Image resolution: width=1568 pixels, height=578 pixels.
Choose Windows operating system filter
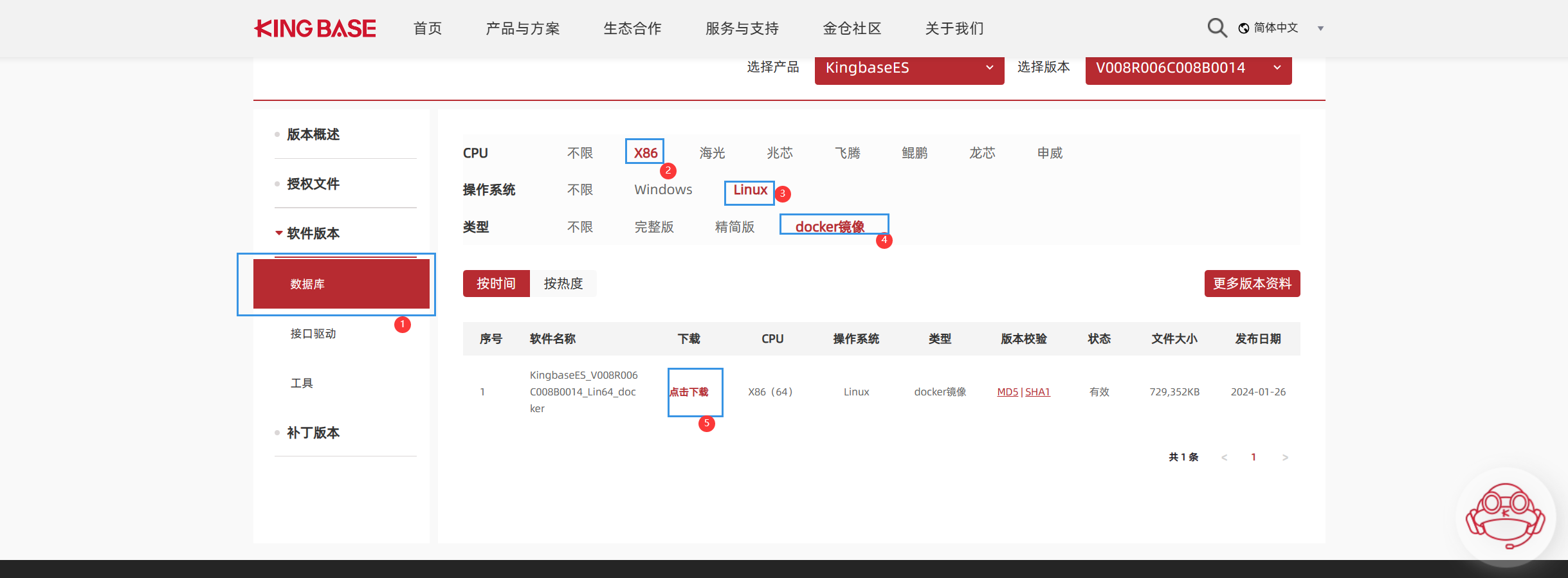663,190
